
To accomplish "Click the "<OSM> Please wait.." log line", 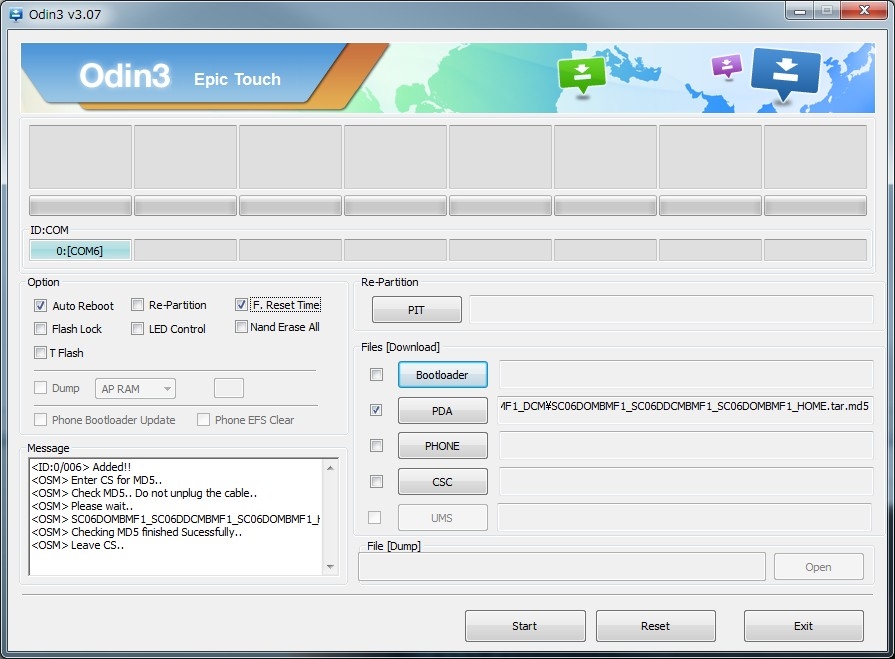I will (x=82, y=506).
